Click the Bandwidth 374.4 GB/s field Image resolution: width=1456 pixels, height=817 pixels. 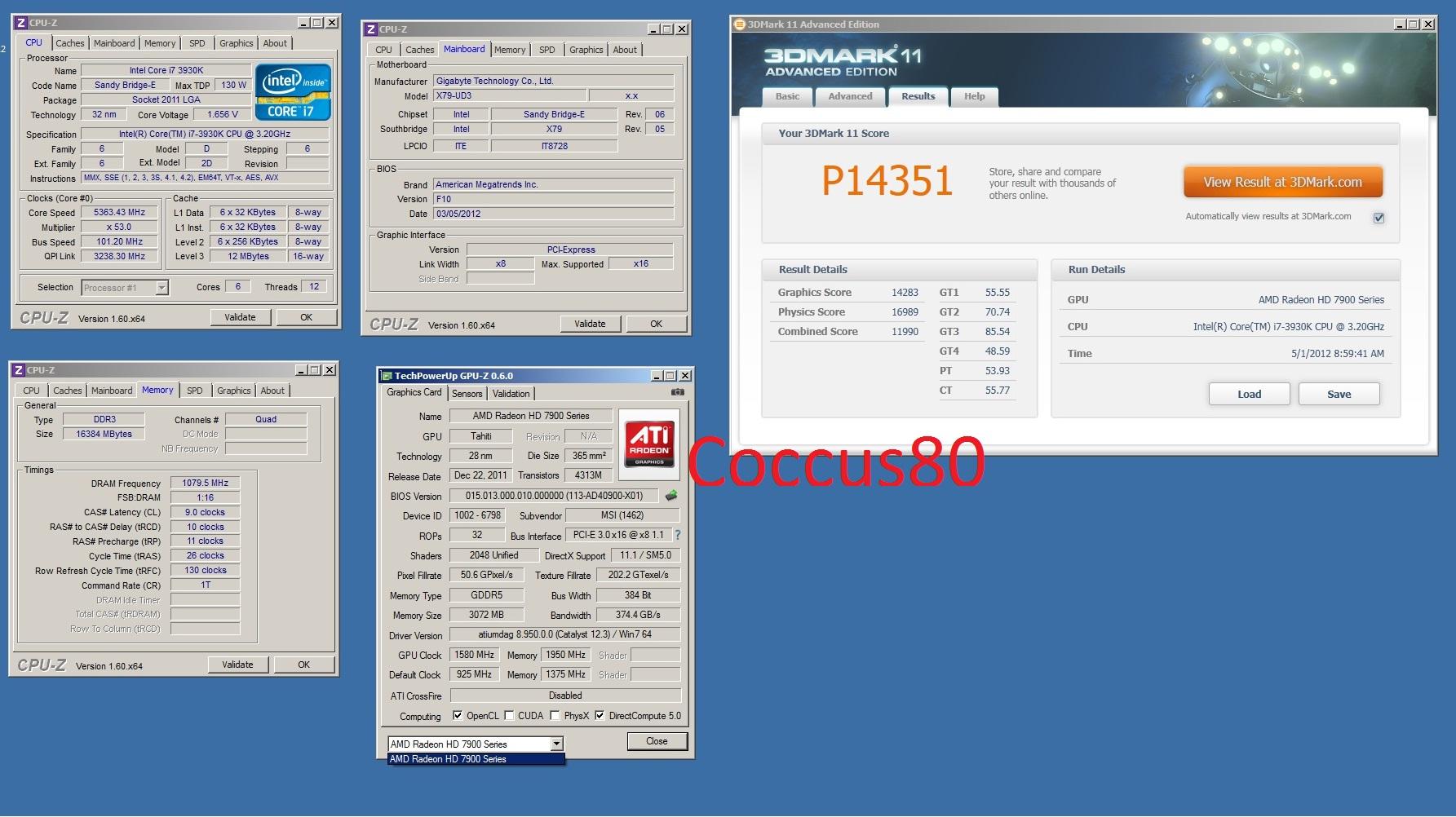(638, 615)
